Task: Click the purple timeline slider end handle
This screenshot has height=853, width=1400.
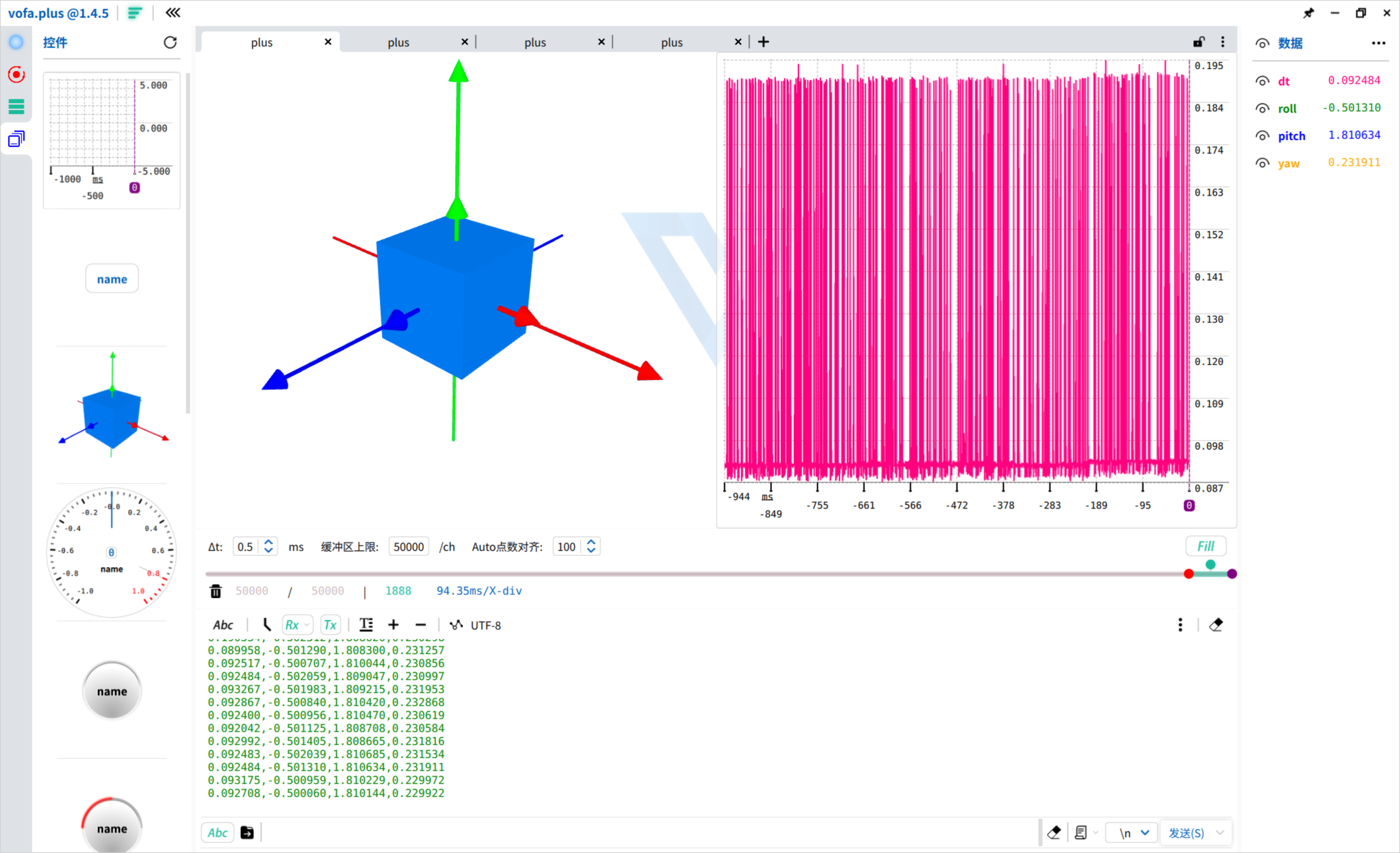Action: point(1232,574)
